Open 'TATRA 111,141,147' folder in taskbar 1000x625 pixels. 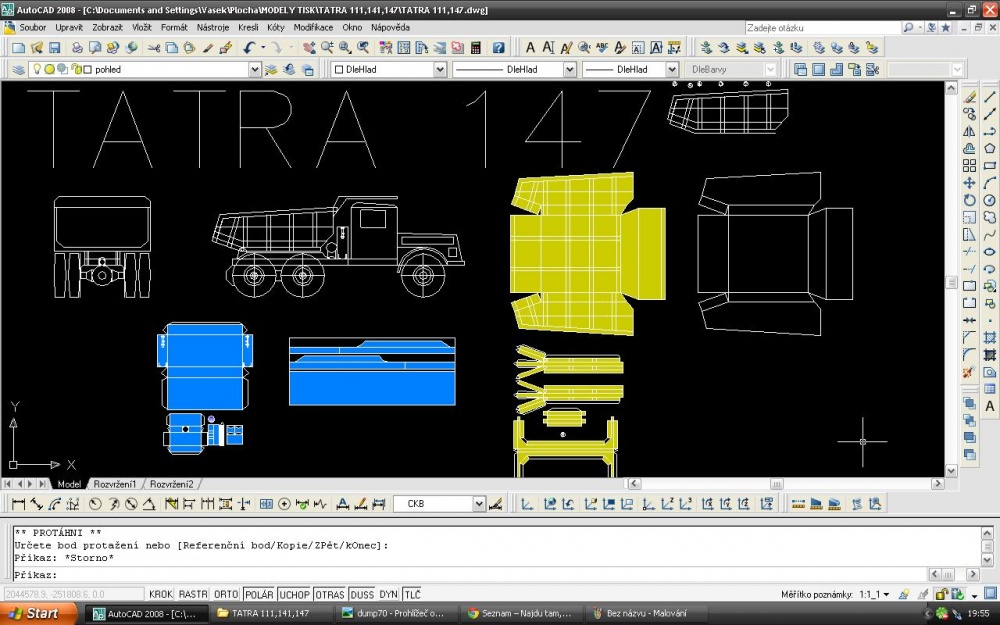[271, 614]
